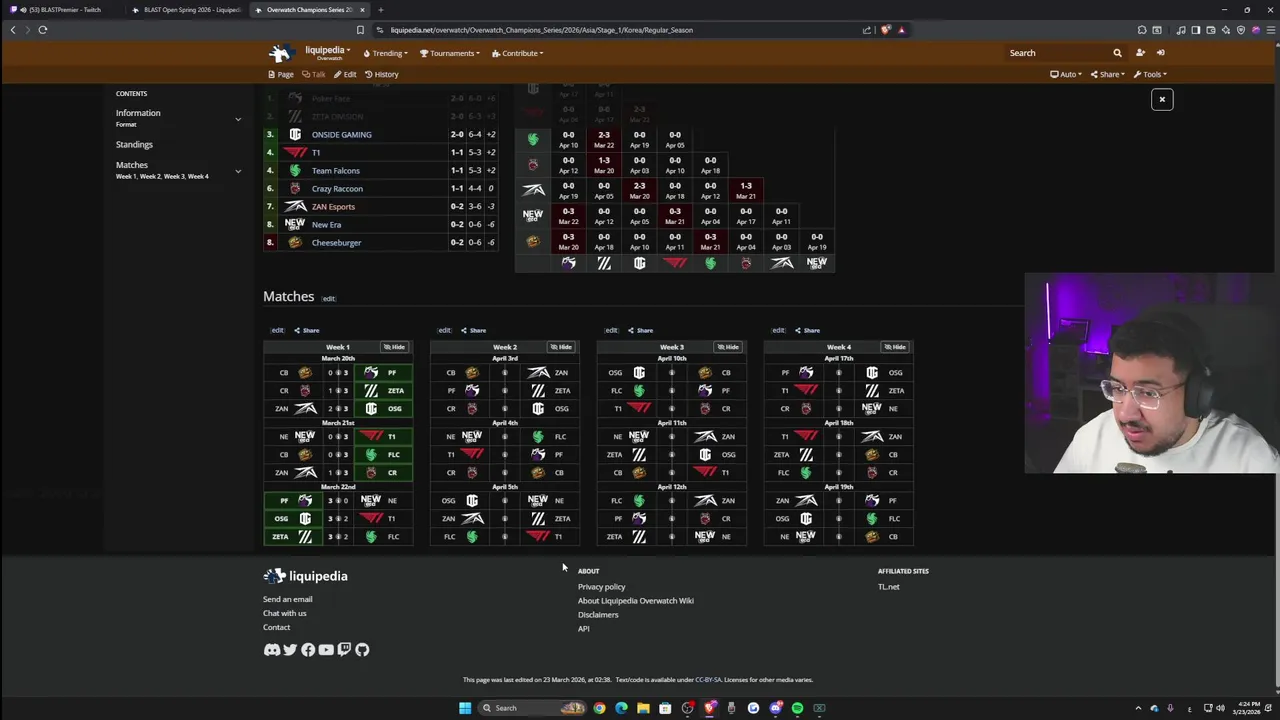Open the TL.net affiliated site link
This screenshot has height=720, width=1280.
click(888, 587)
